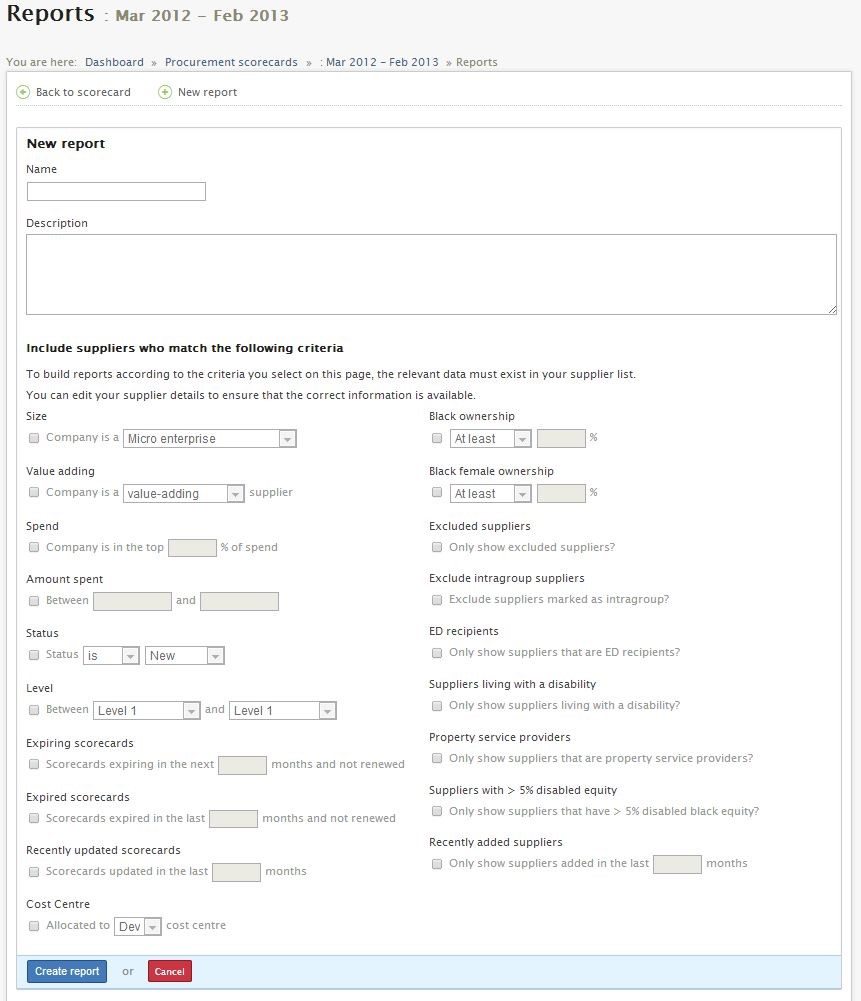This screenshot has height=1001, width=861.
Task: Grab the Description box resize handle
Action: pyautogui.click(x=832, y=310)
